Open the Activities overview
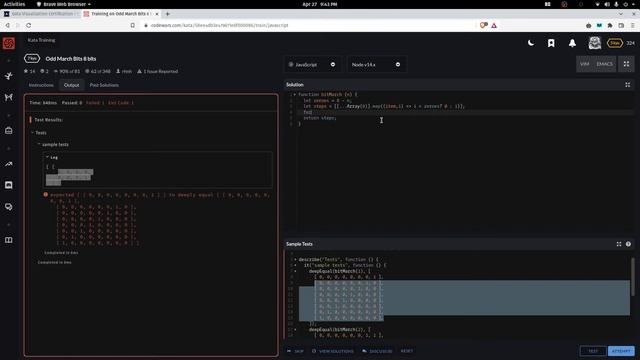The image size is (640, 360). (x=14, y=4)
